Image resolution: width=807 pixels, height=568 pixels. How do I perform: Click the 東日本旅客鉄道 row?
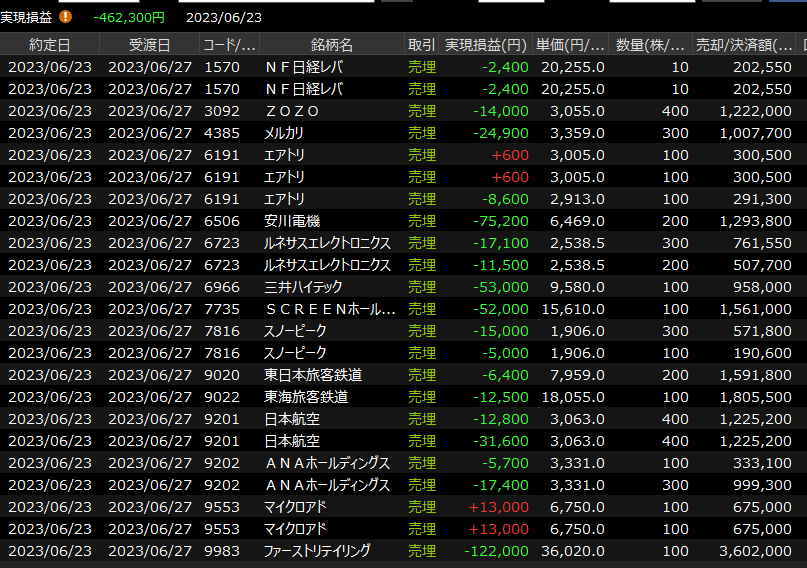313,375
